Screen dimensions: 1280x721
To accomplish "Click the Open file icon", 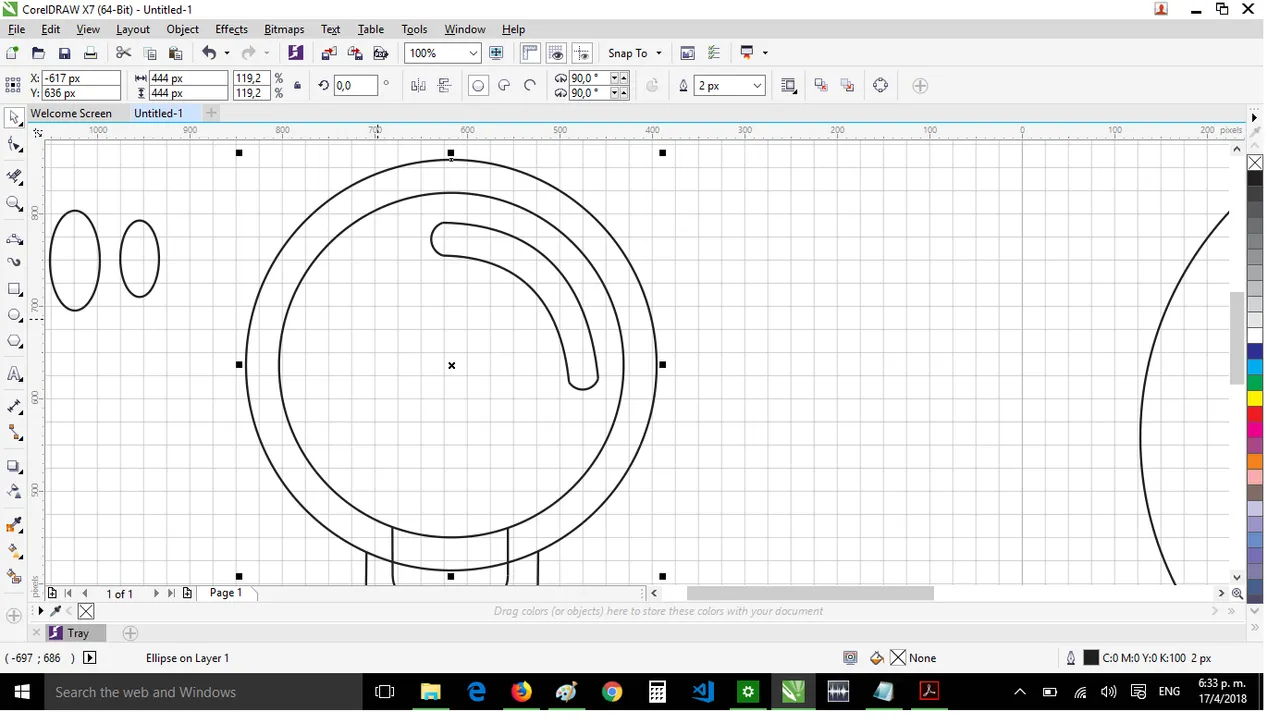I will (x=38, y=53).
